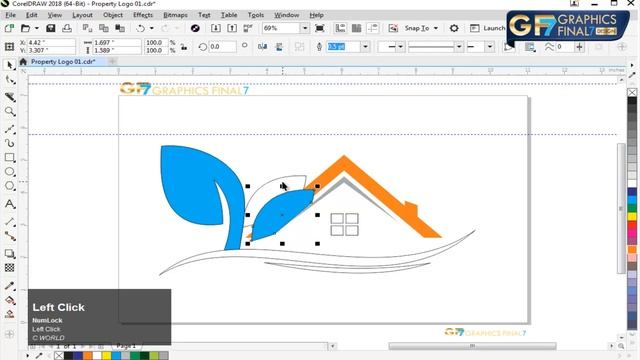Click the Launch button
Image resolution: width=640 pixels, height=360 pixels.
tap(487, 28)
